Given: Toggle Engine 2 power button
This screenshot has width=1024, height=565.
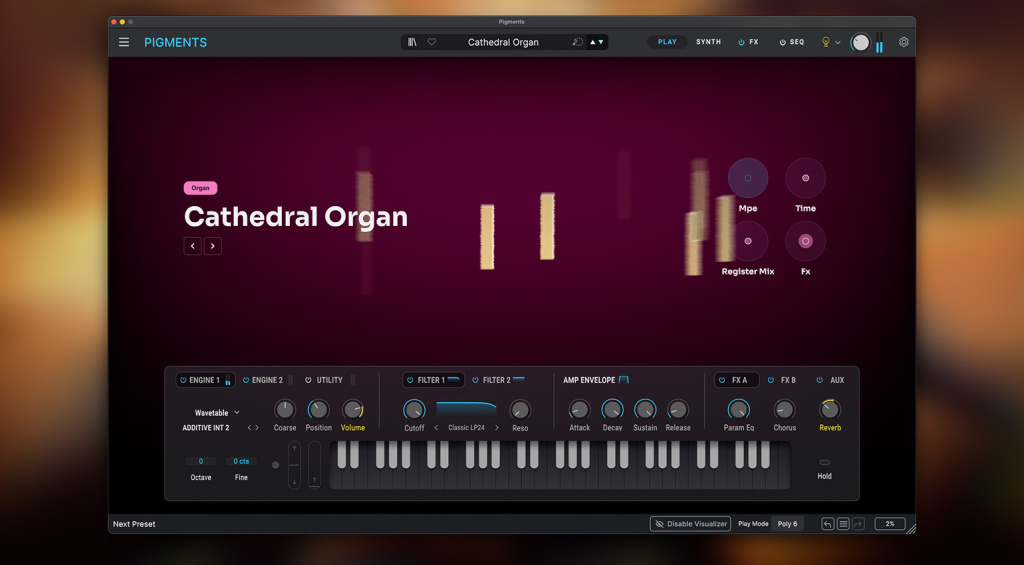Looking at the screenshot, I should coord(246,380).
